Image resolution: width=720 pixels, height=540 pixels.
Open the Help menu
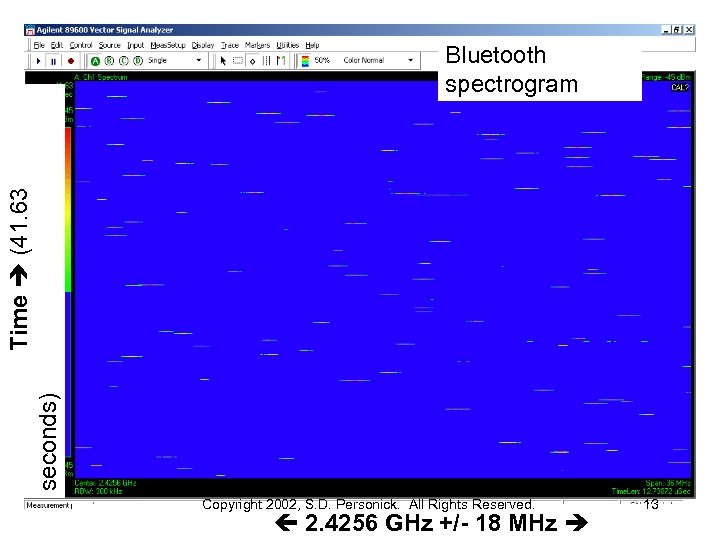[312, 45]
